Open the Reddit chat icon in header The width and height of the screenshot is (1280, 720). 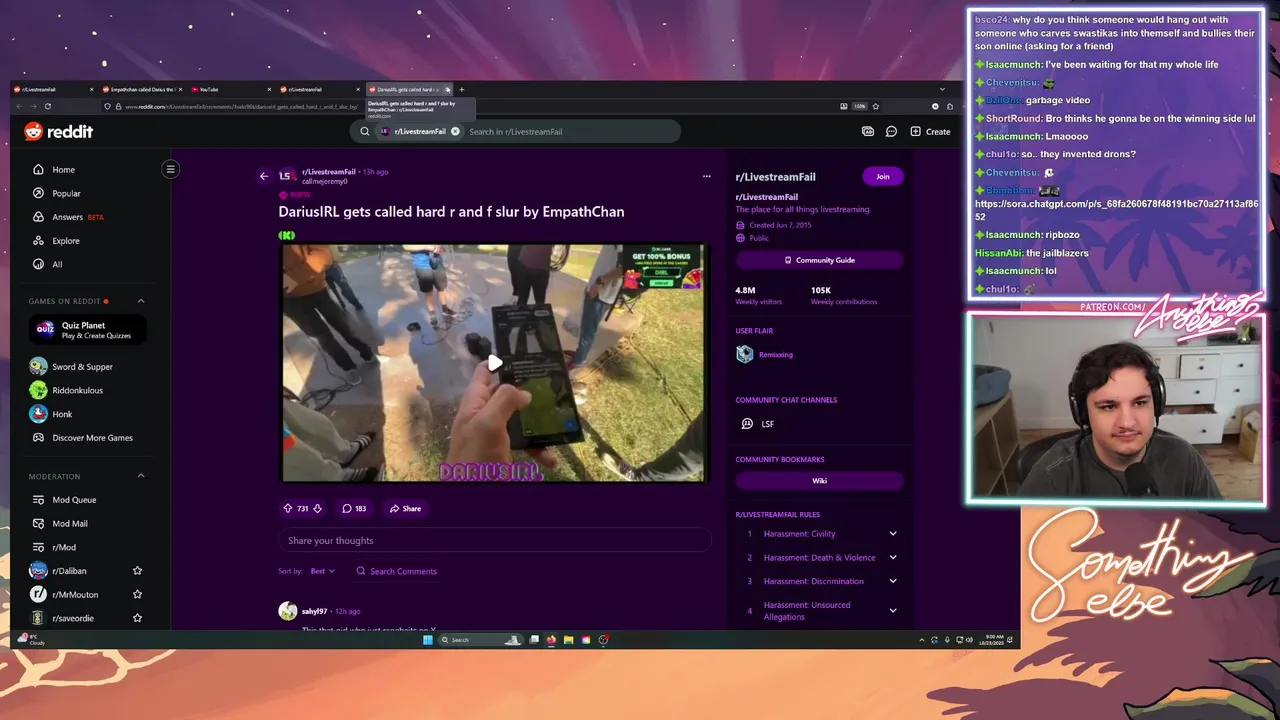pos(891,131)
